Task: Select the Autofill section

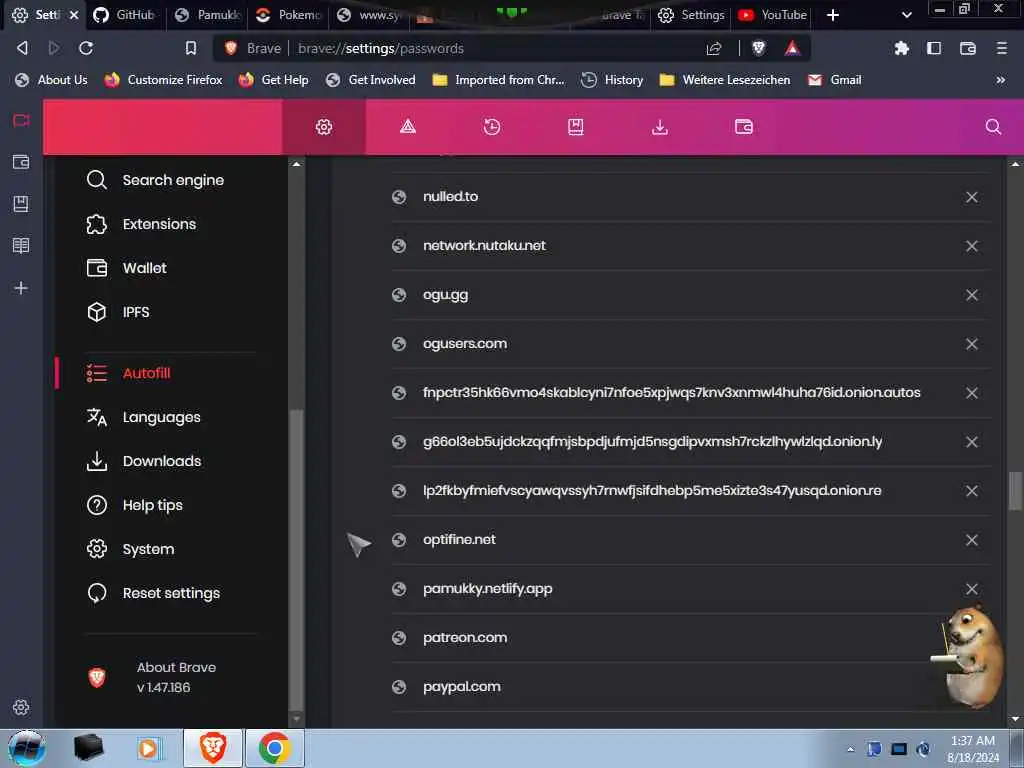Action: 129,373
